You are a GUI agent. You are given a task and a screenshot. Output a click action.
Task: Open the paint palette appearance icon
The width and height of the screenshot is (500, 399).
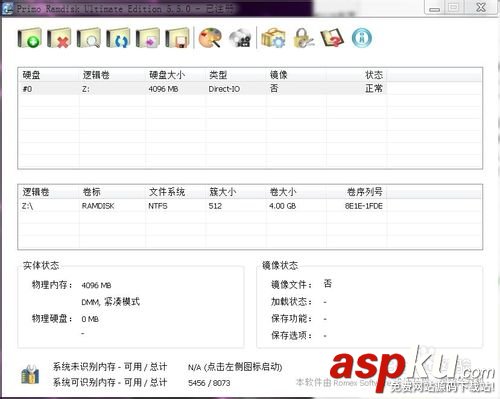click(210, 38)
